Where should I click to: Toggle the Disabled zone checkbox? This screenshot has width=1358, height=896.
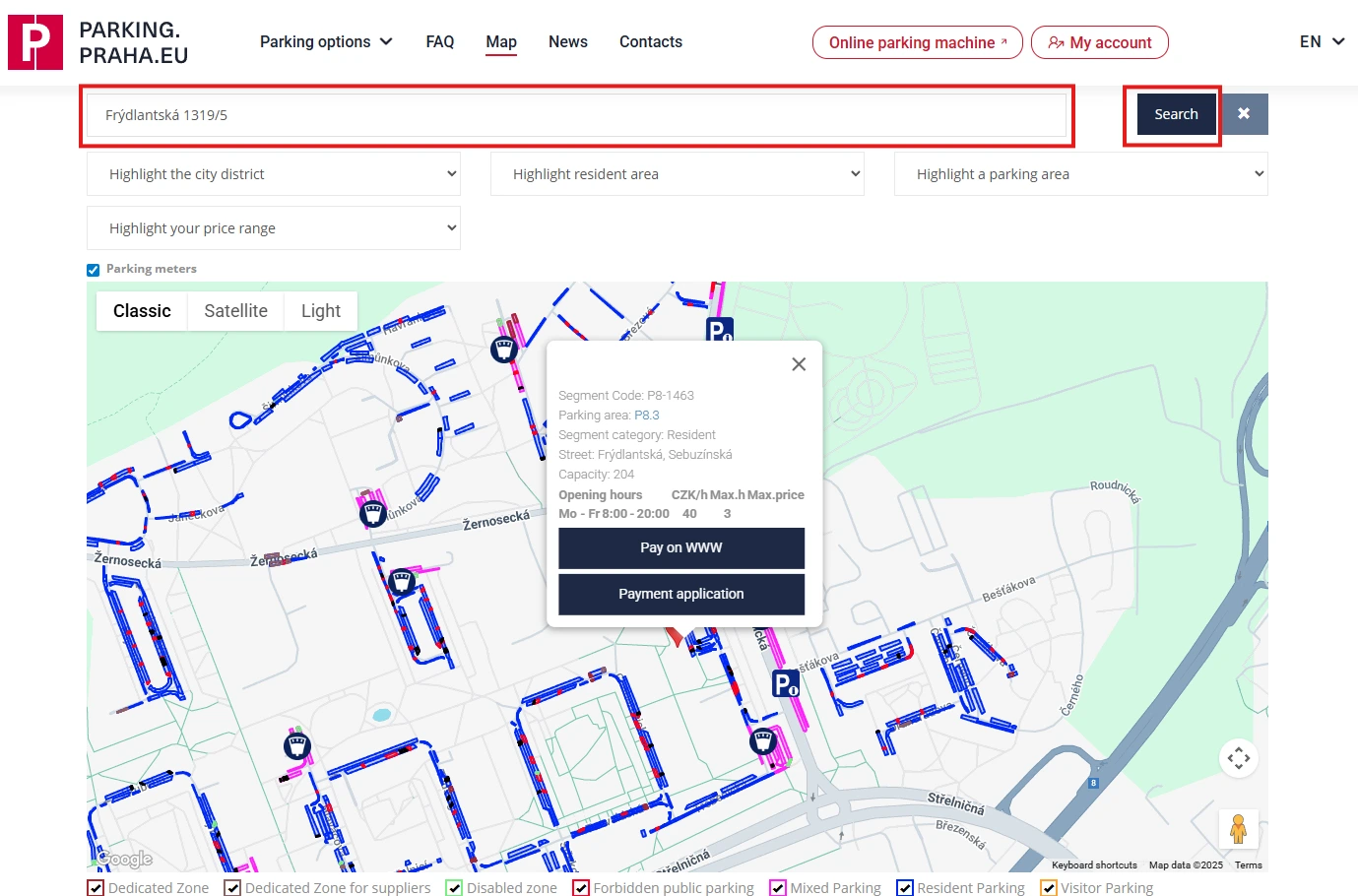pyautogui.click(x=454, y=888)
